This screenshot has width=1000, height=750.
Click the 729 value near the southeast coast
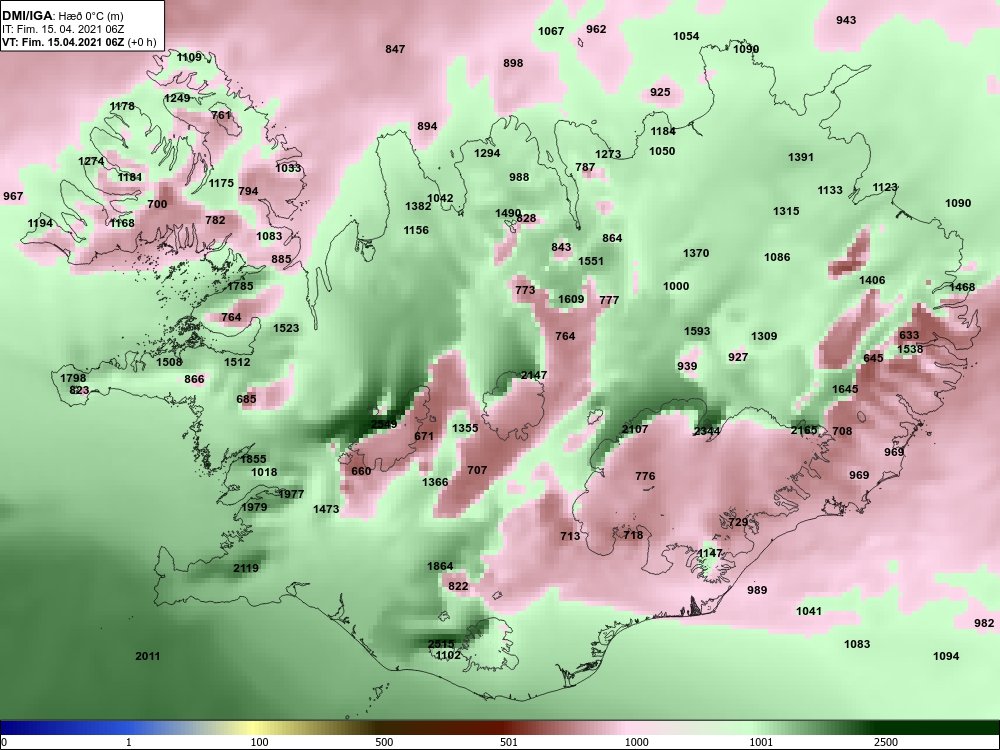[738, 522]
